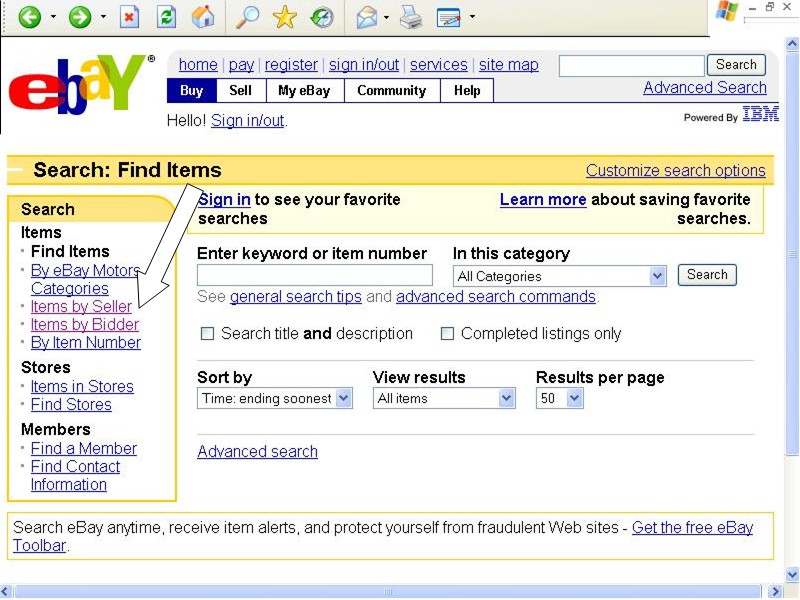The width and height of the screenshot is (800, 600).
Task: Open the pay link
Action: pyautogui.click(x=241, y=65)
